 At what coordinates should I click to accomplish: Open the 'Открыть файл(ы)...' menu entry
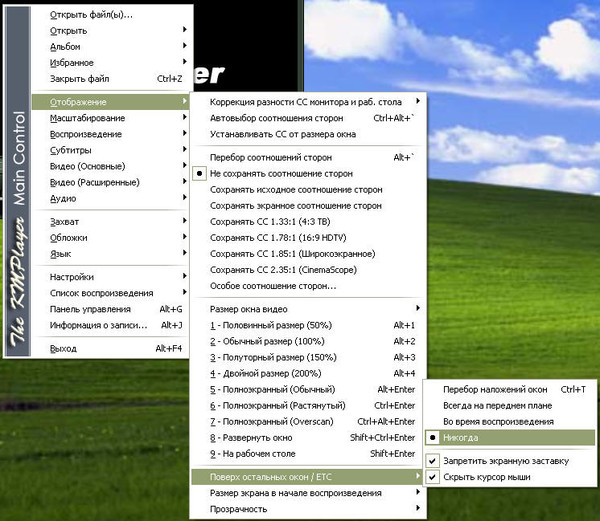tap(110, 15)
